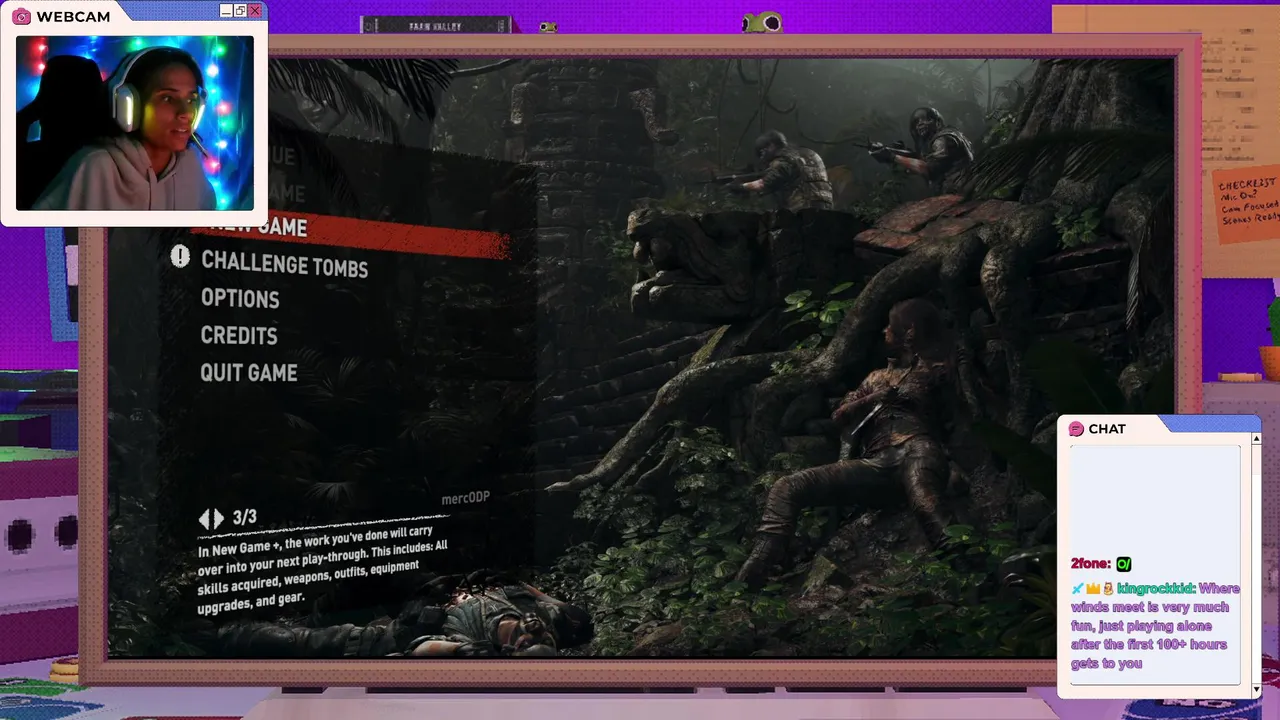Click the WEBCAM title text

point(73,17)
